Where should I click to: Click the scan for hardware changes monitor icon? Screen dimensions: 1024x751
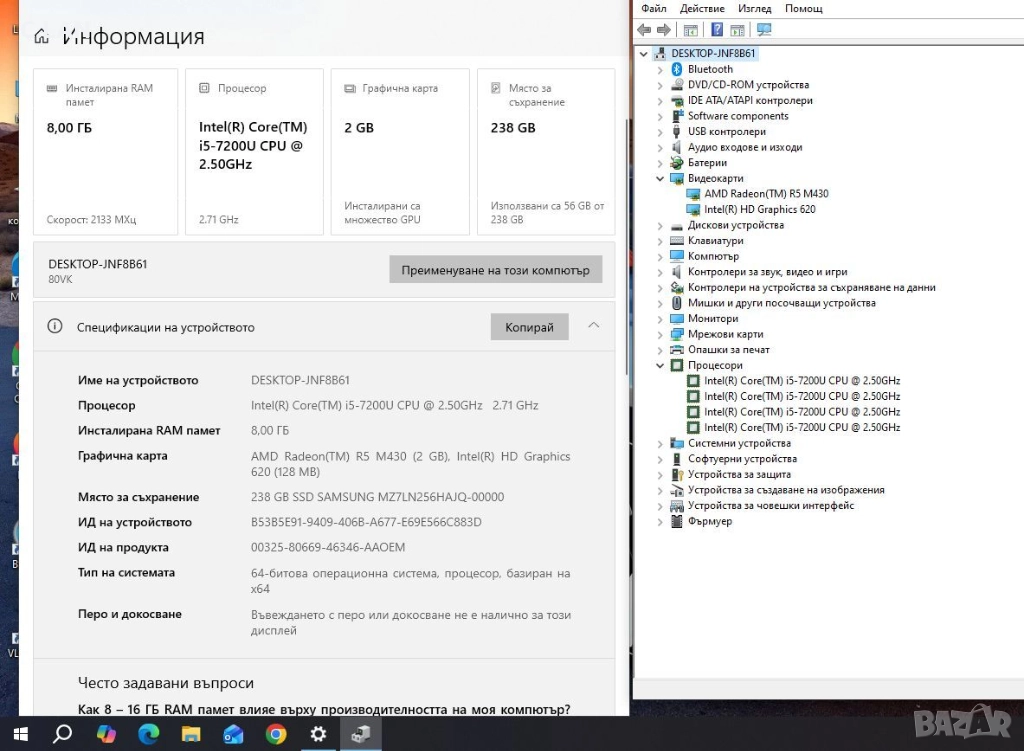[765, 30]
